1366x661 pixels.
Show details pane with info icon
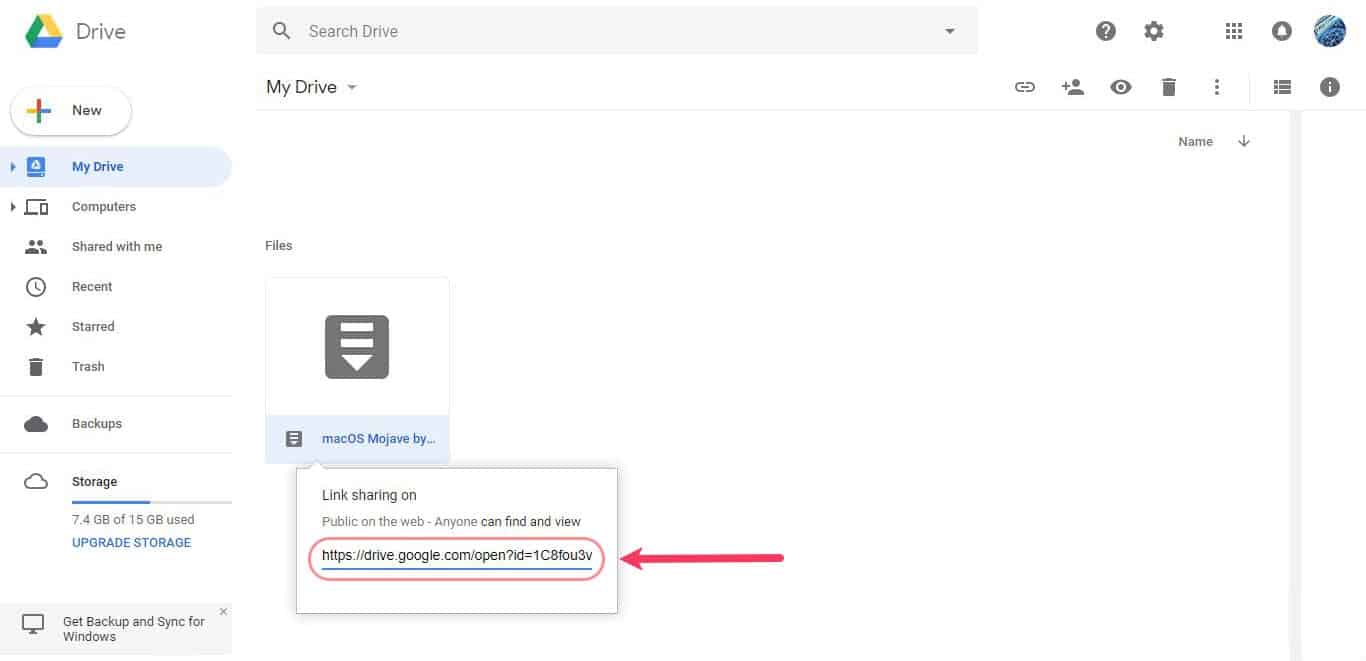(1329, 87)
